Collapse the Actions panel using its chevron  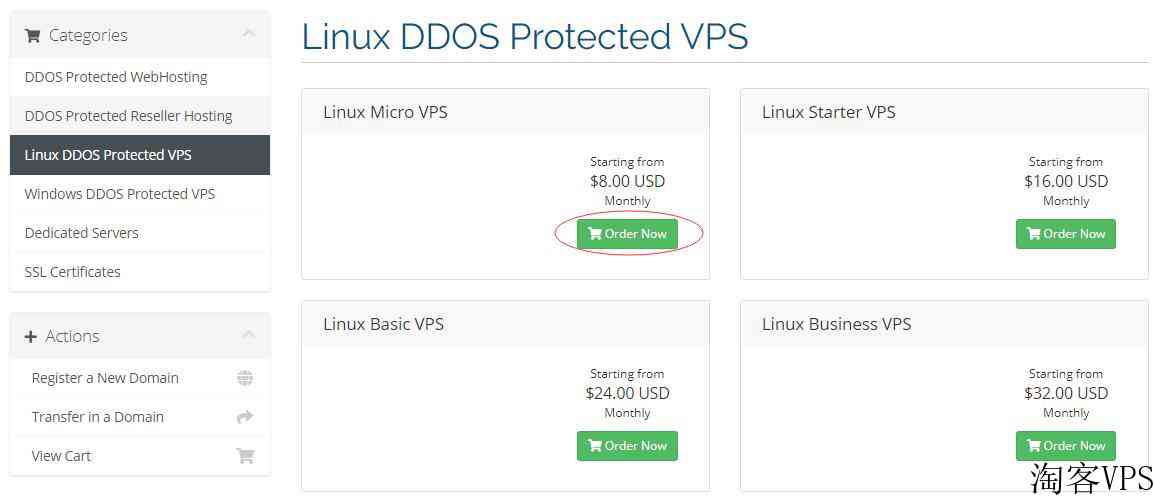pos(249,335)
